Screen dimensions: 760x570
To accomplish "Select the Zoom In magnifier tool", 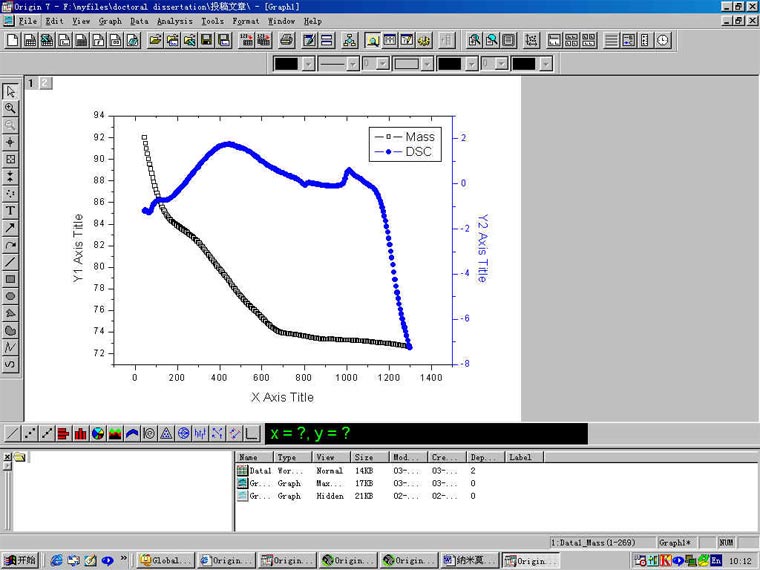I will (x=10, y=108).
